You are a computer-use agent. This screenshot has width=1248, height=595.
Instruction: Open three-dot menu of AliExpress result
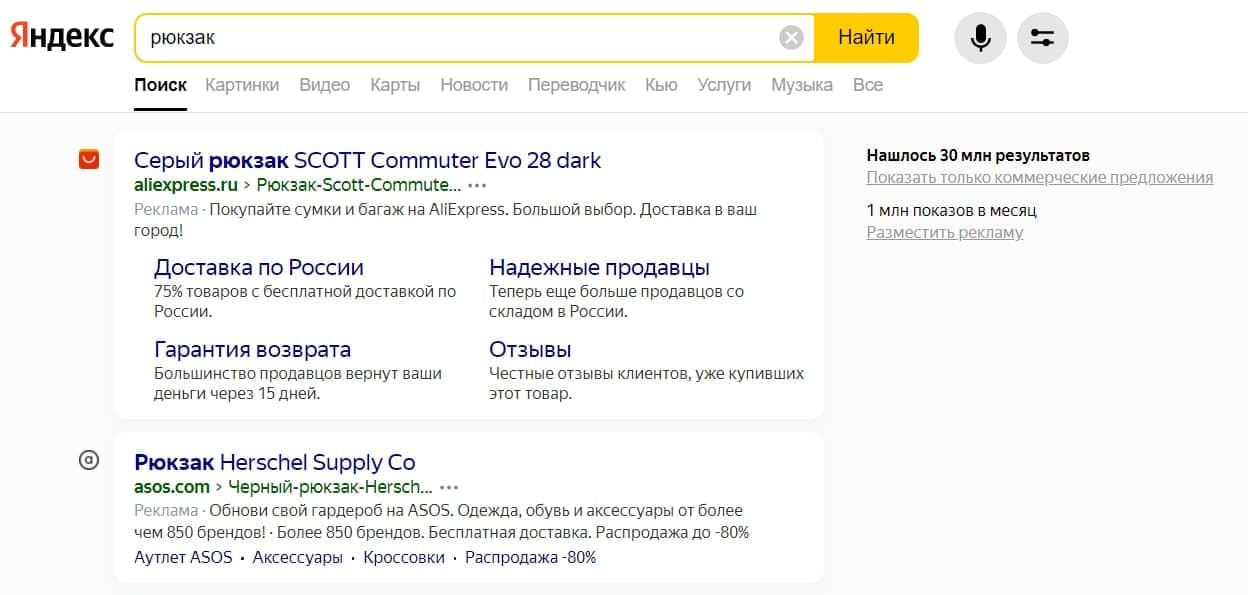(477, 186)
